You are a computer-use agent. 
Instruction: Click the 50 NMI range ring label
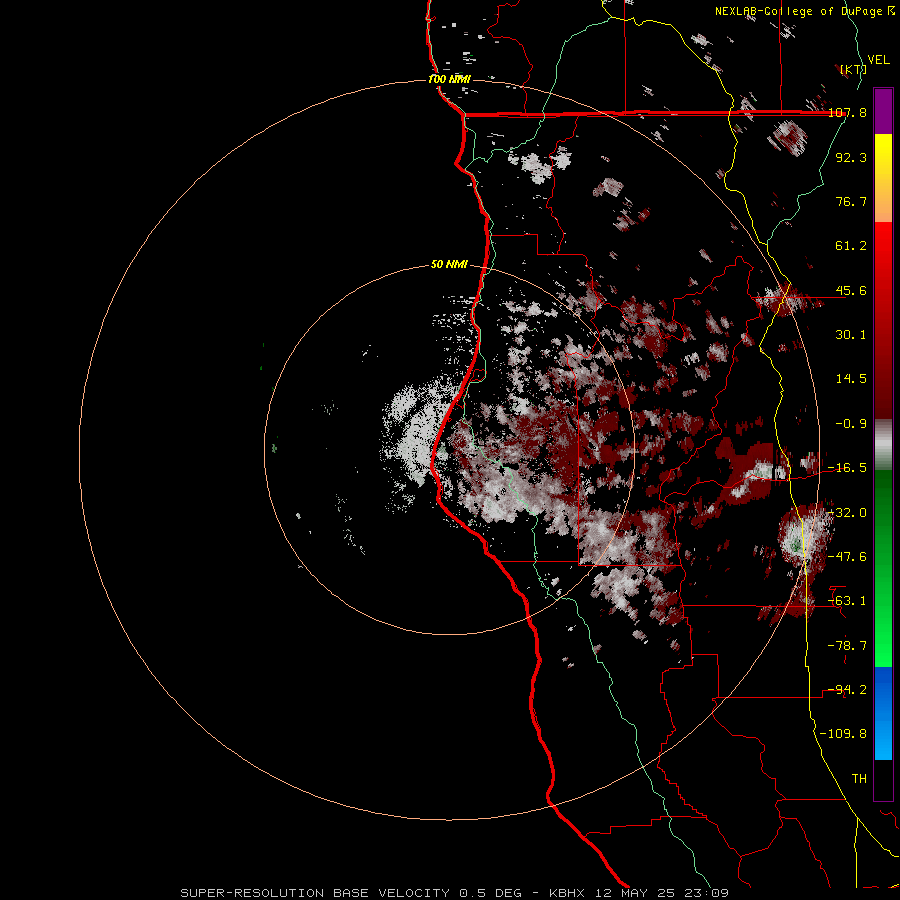coord(449,264)
